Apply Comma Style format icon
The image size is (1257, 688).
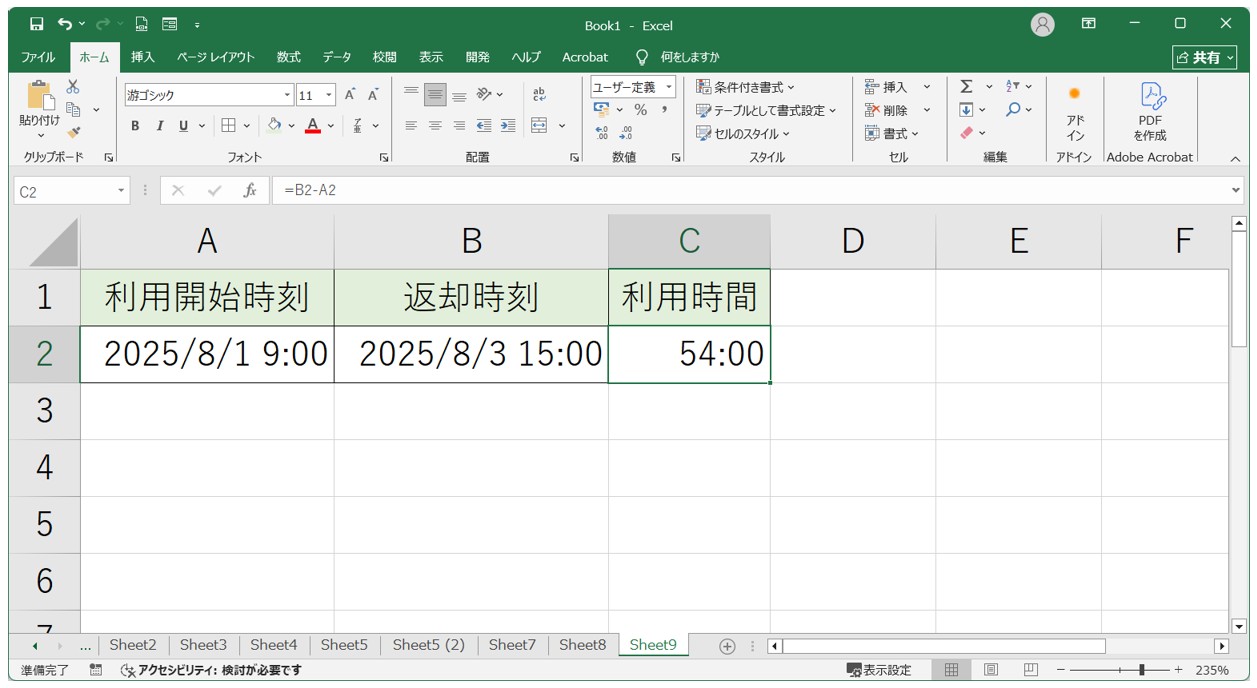coord(664,110)
